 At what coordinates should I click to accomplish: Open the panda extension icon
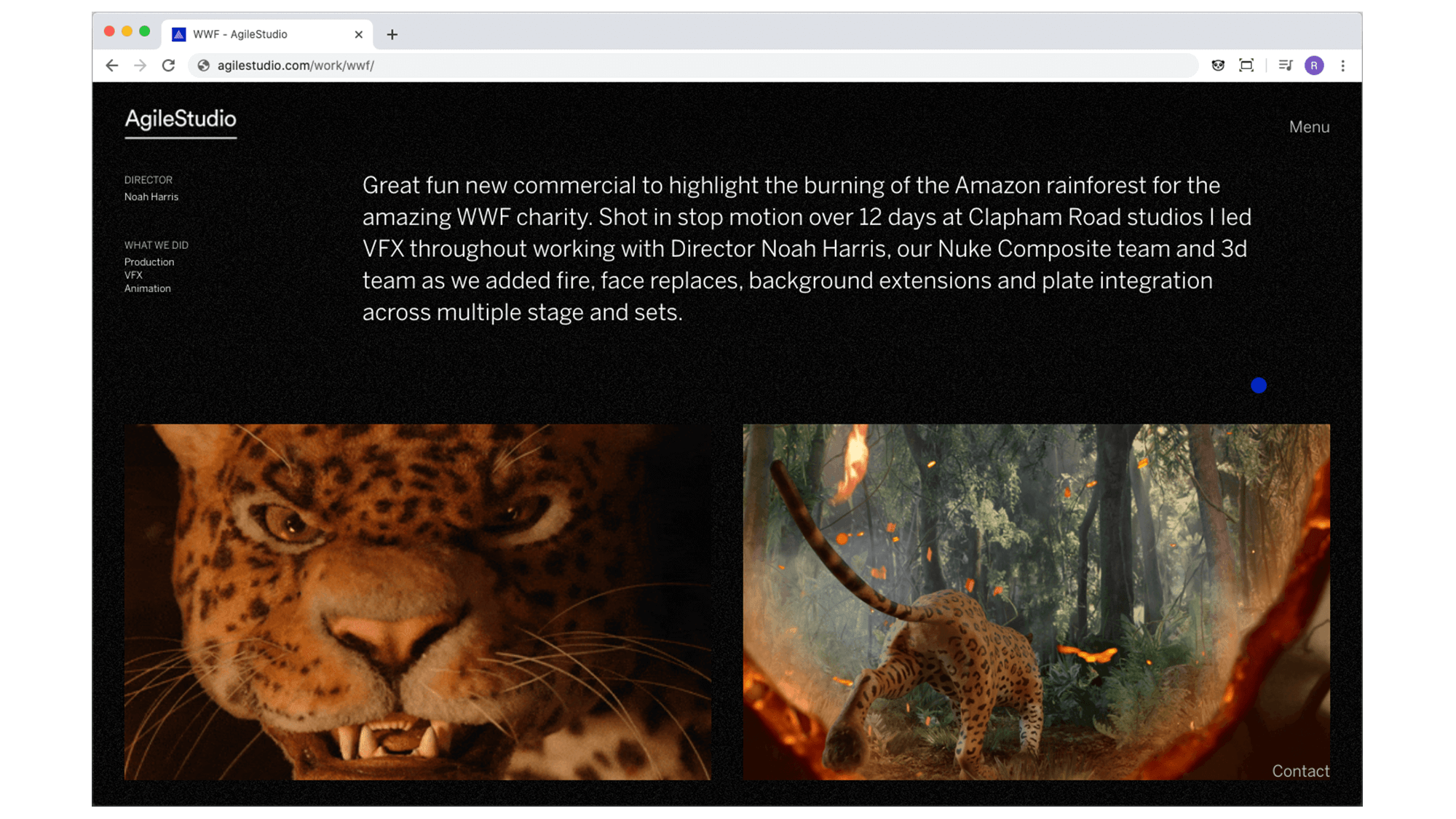point(1218,66)
